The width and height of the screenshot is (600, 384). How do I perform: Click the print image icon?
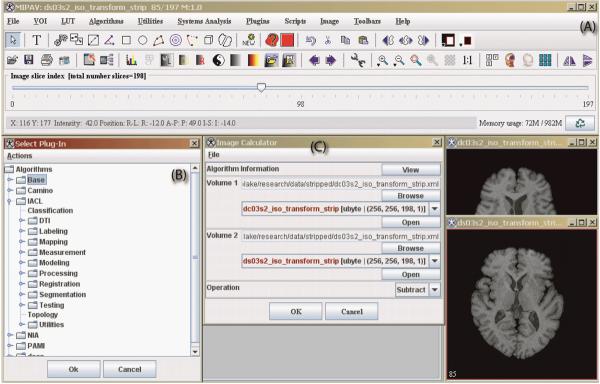coord(47,60)
